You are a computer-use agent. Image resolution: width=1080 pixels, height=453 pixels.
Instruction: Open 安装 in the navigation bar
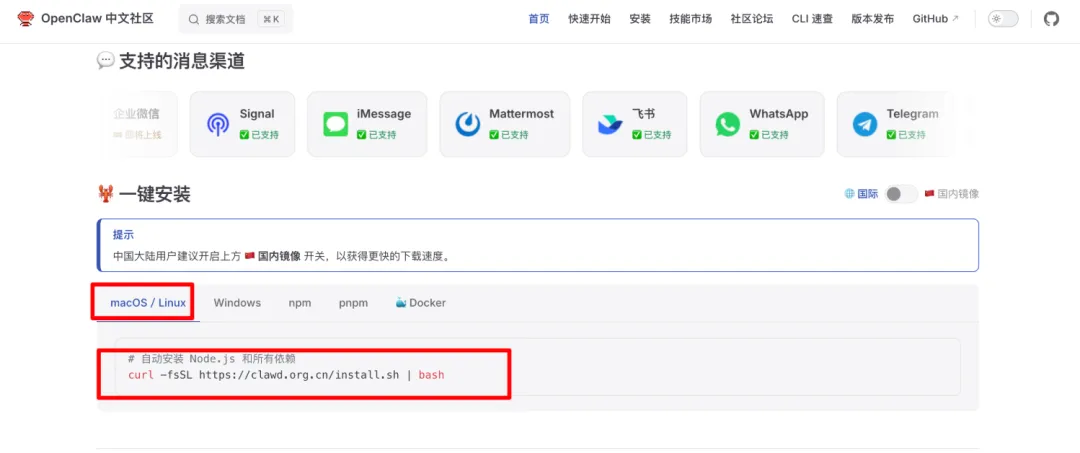640,19
